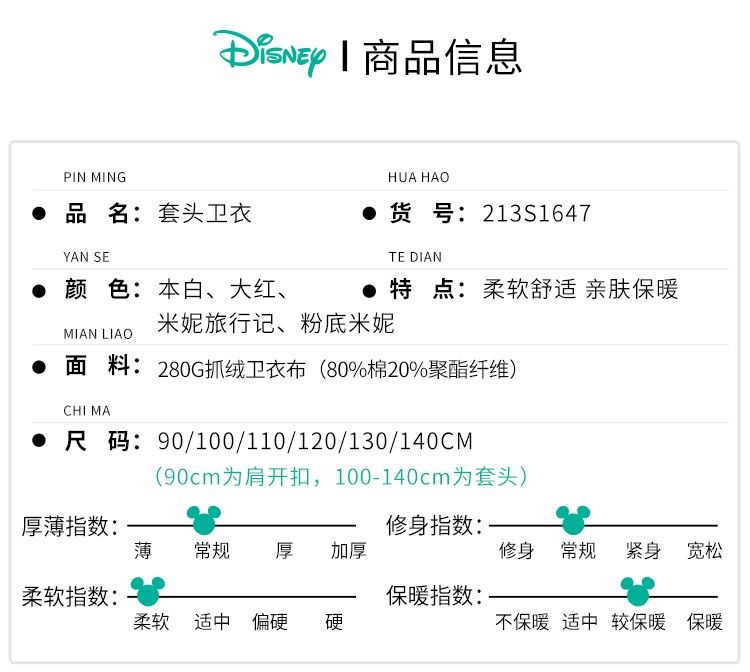The height and width of the screenshot is (672, 750).
Task: Click the Mickey head on 保暖指数 slider
Action: coord(638,591)
